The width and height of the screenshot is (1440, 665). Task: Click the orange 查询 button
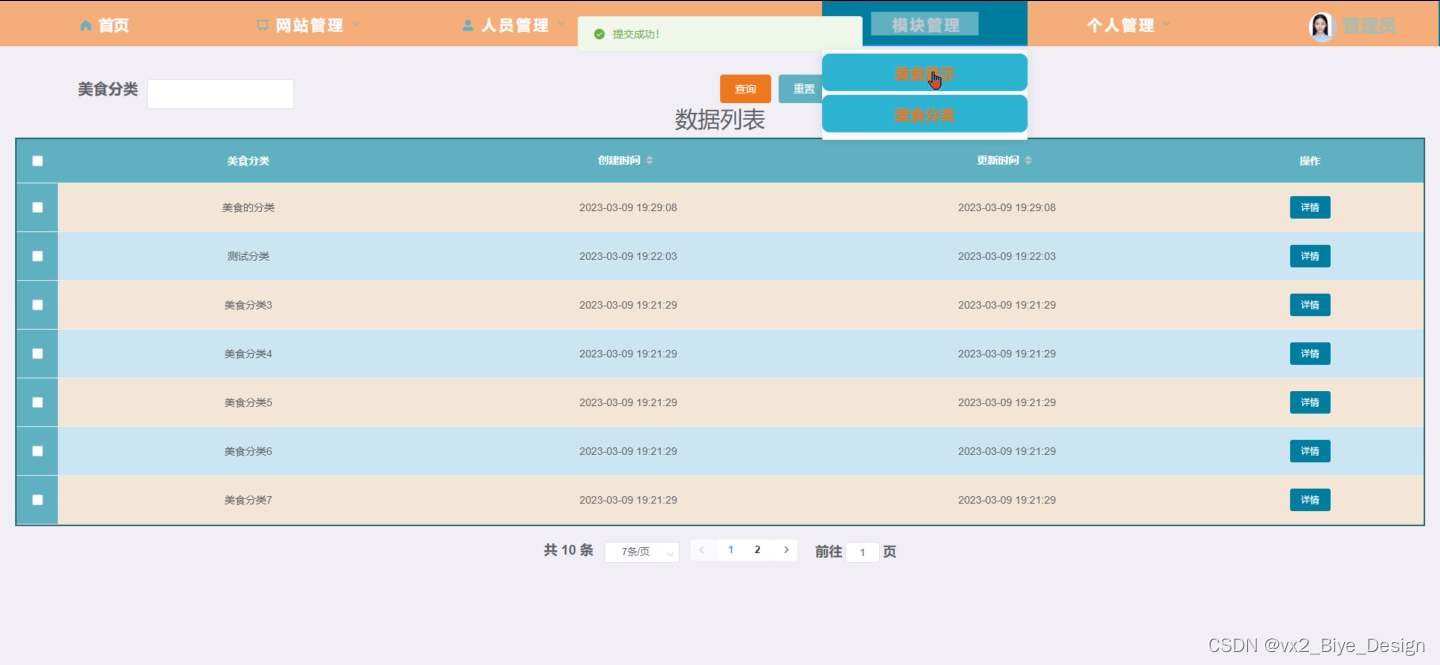pos(745,89)
